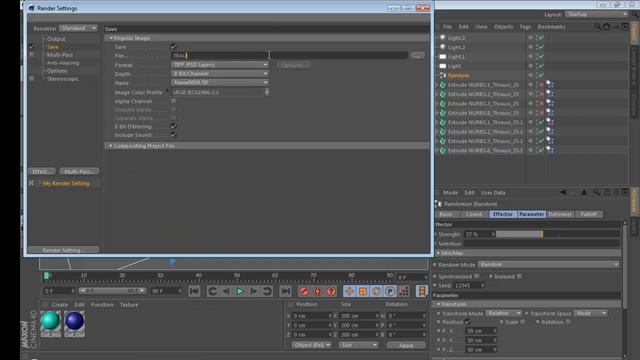Open the Renderer Standard dropdown
This screenshot has height=360, width=640.
78,28
